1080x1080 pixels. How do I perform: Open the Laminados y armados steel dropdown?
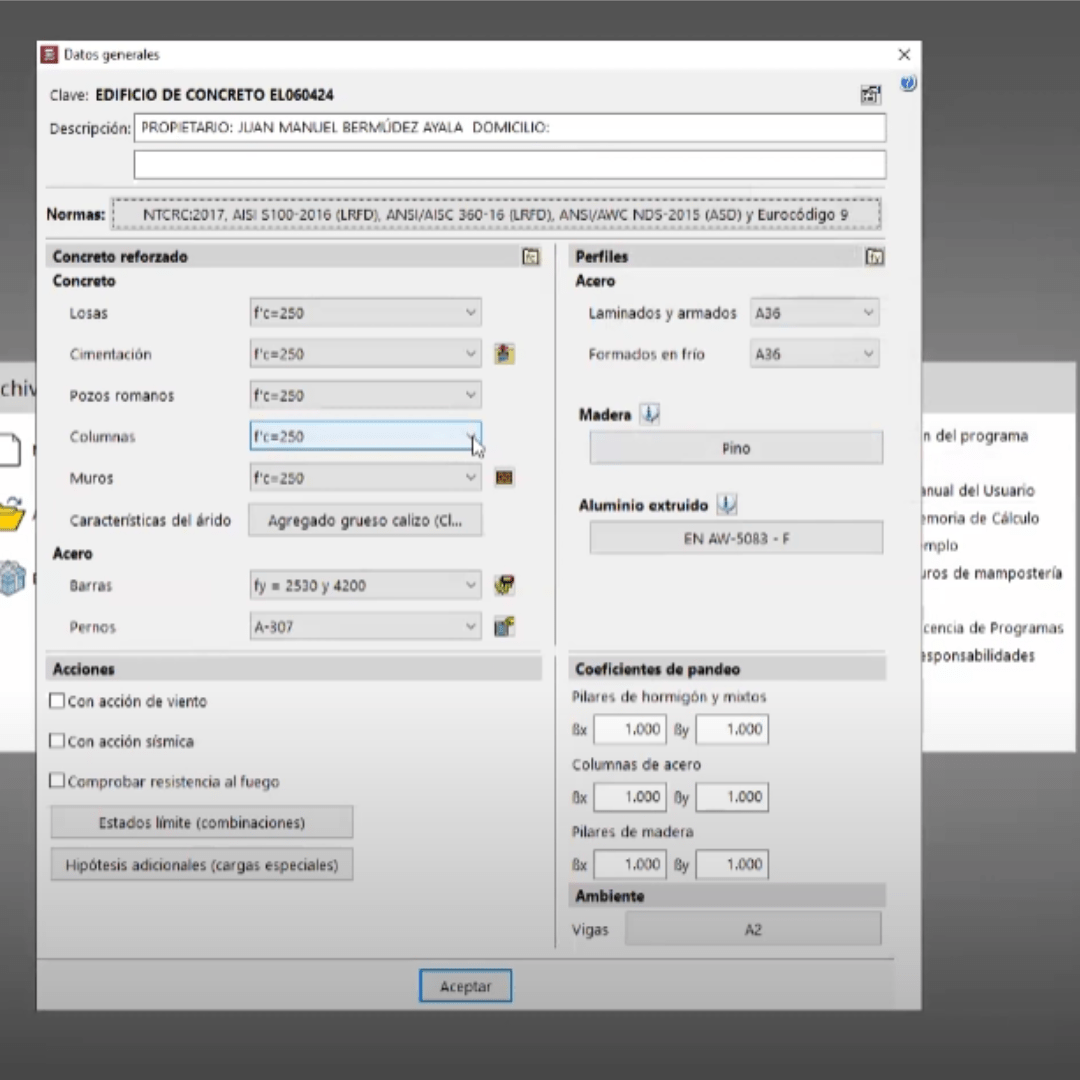[x=814, y=313]
